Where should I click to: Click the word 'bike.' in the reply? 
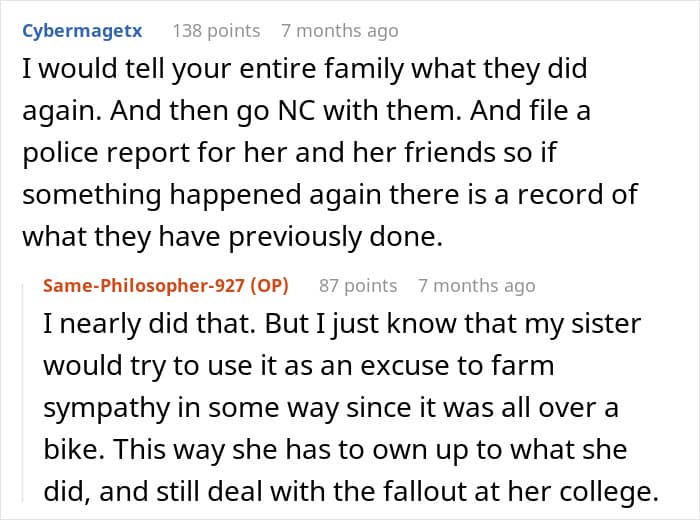click(74, 449)
